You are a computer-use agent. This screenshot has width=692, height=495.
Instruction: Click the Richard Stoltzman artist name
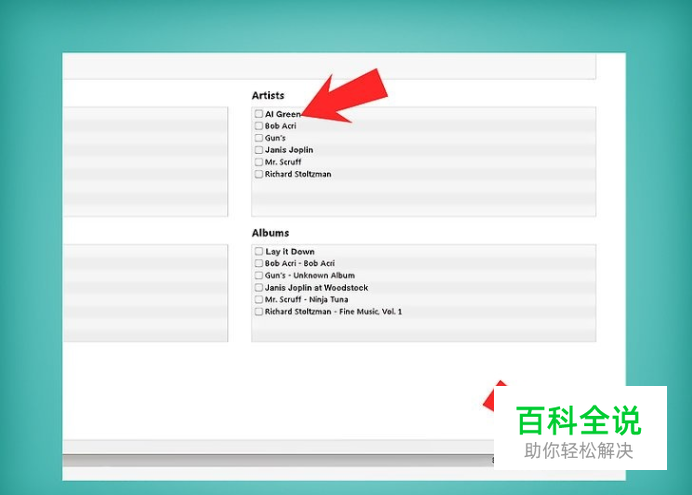point(298,174)
